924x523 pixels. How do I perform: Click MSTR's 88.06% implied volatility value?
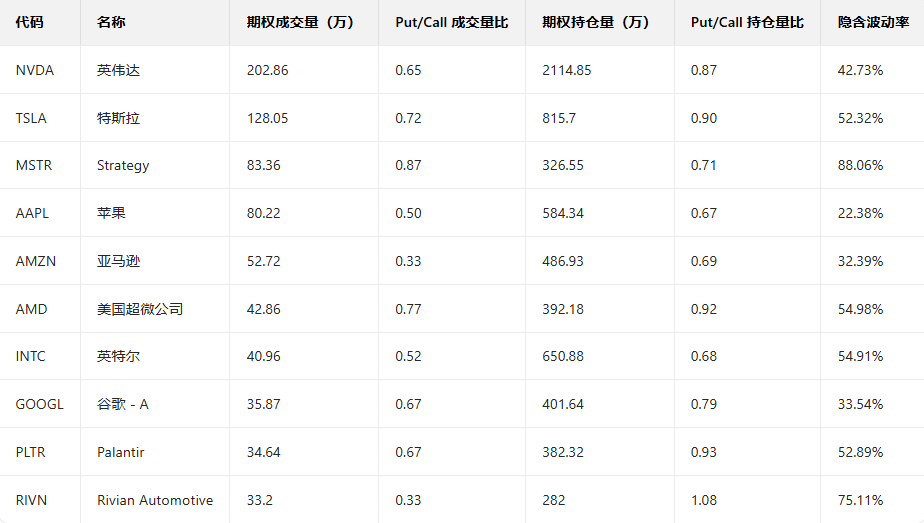tap(860, 165)
